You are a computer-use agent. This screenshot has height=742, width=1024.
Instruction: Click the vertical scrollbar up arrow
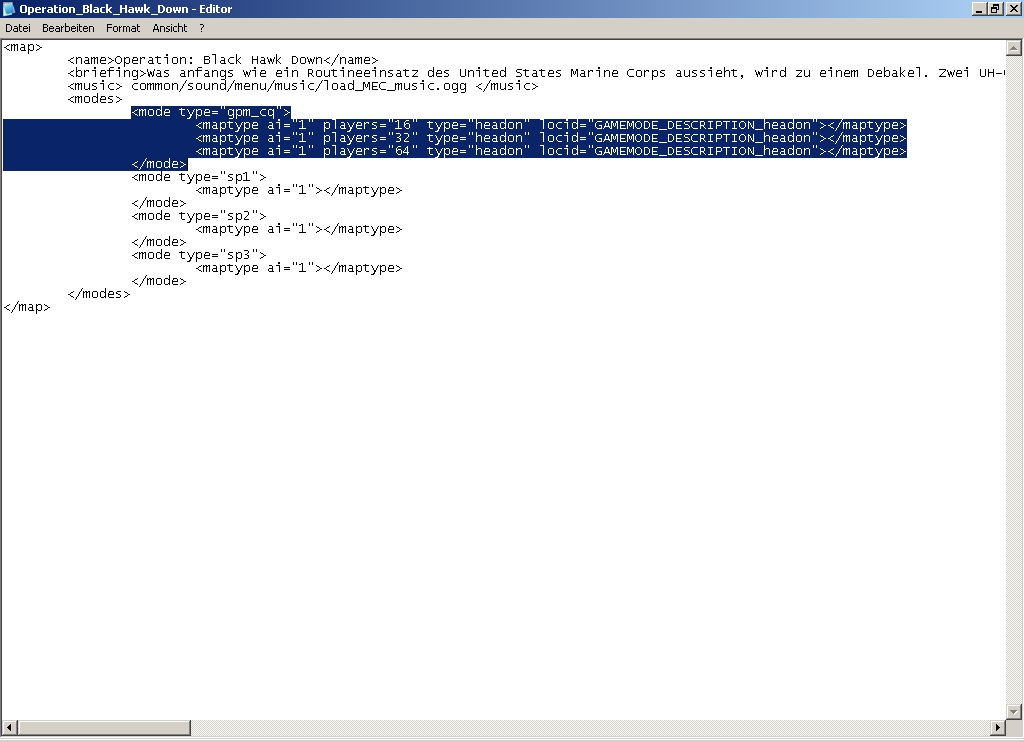pos(1014,48)
